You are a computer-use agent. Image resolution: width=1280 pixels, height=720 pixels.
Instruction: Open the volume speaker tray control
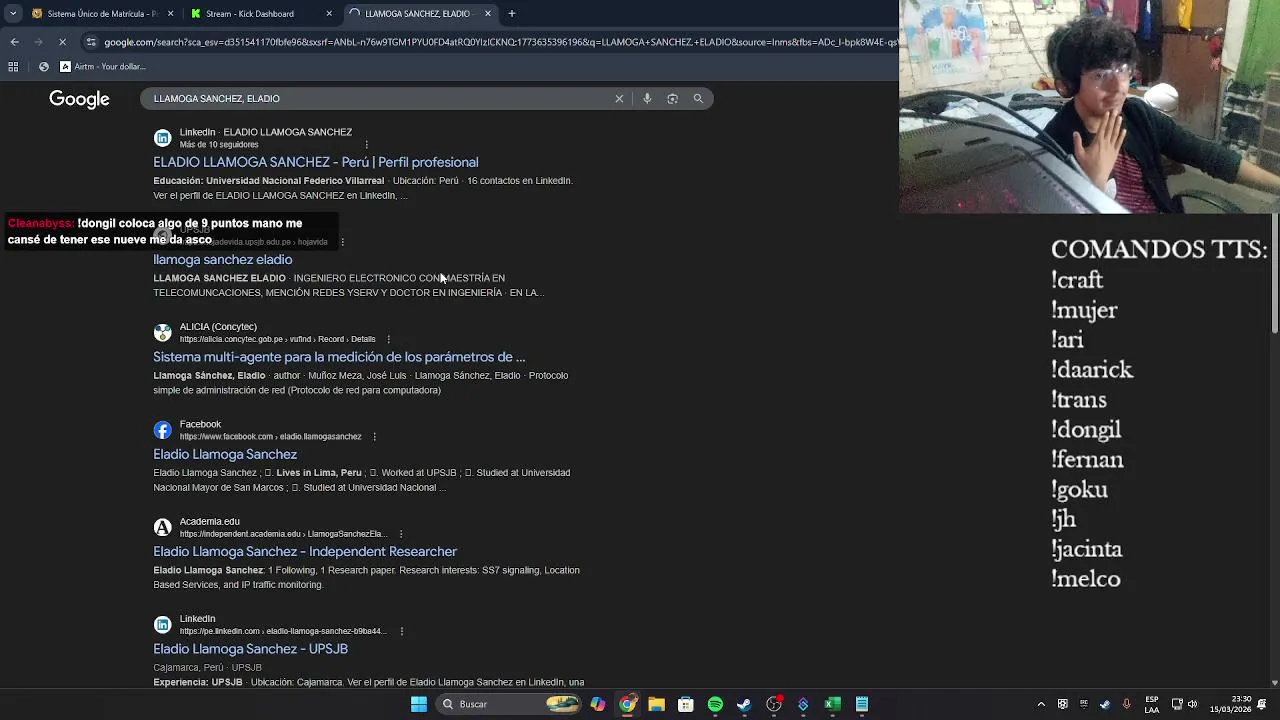(1192, 704)
